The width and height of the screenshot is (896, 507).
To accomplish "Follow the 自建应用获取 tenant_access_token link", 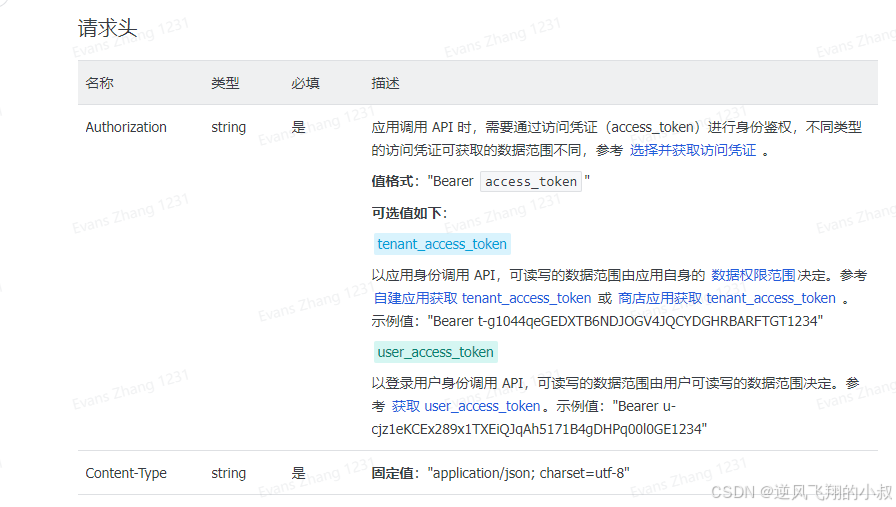I will (x=482, y=298).
